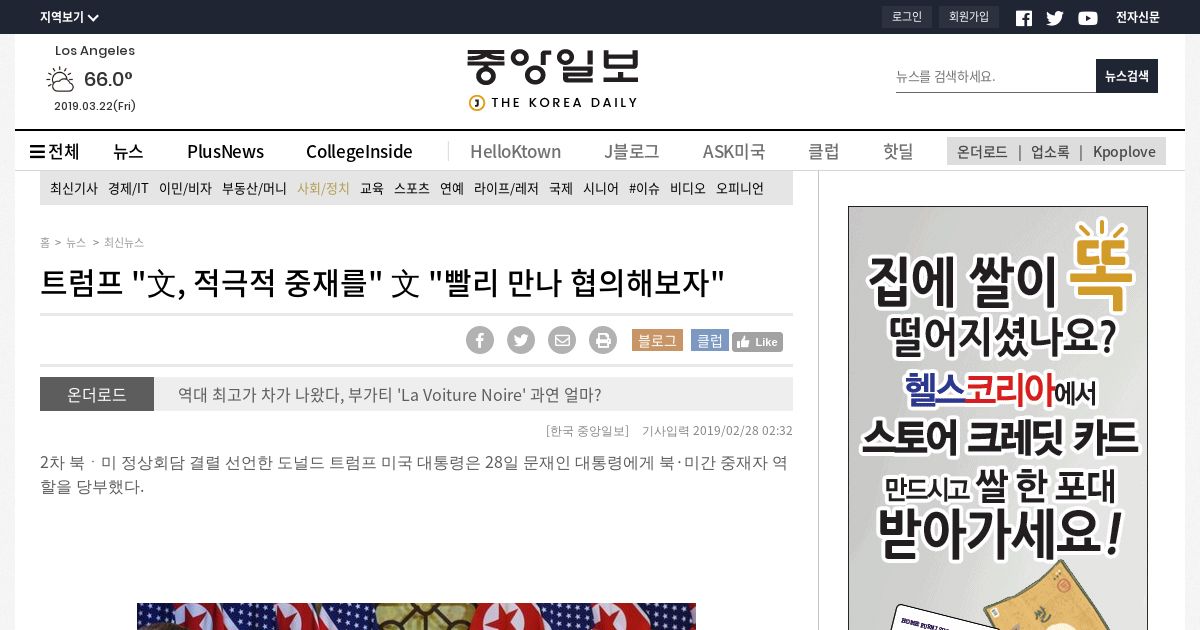Select the 경제/IT sub-tab
The height and width of the screenshot is (630, 1200).
point(128,188)
